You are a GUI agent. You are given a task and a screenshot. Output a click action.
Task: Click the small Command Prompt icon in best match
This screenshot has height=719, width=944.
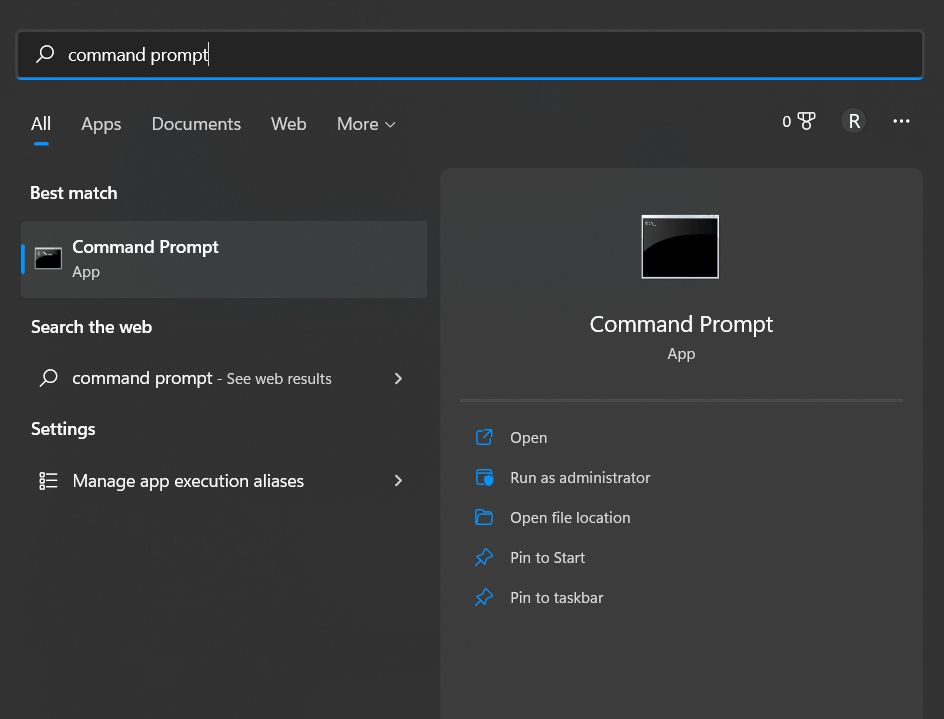point(48,258)
